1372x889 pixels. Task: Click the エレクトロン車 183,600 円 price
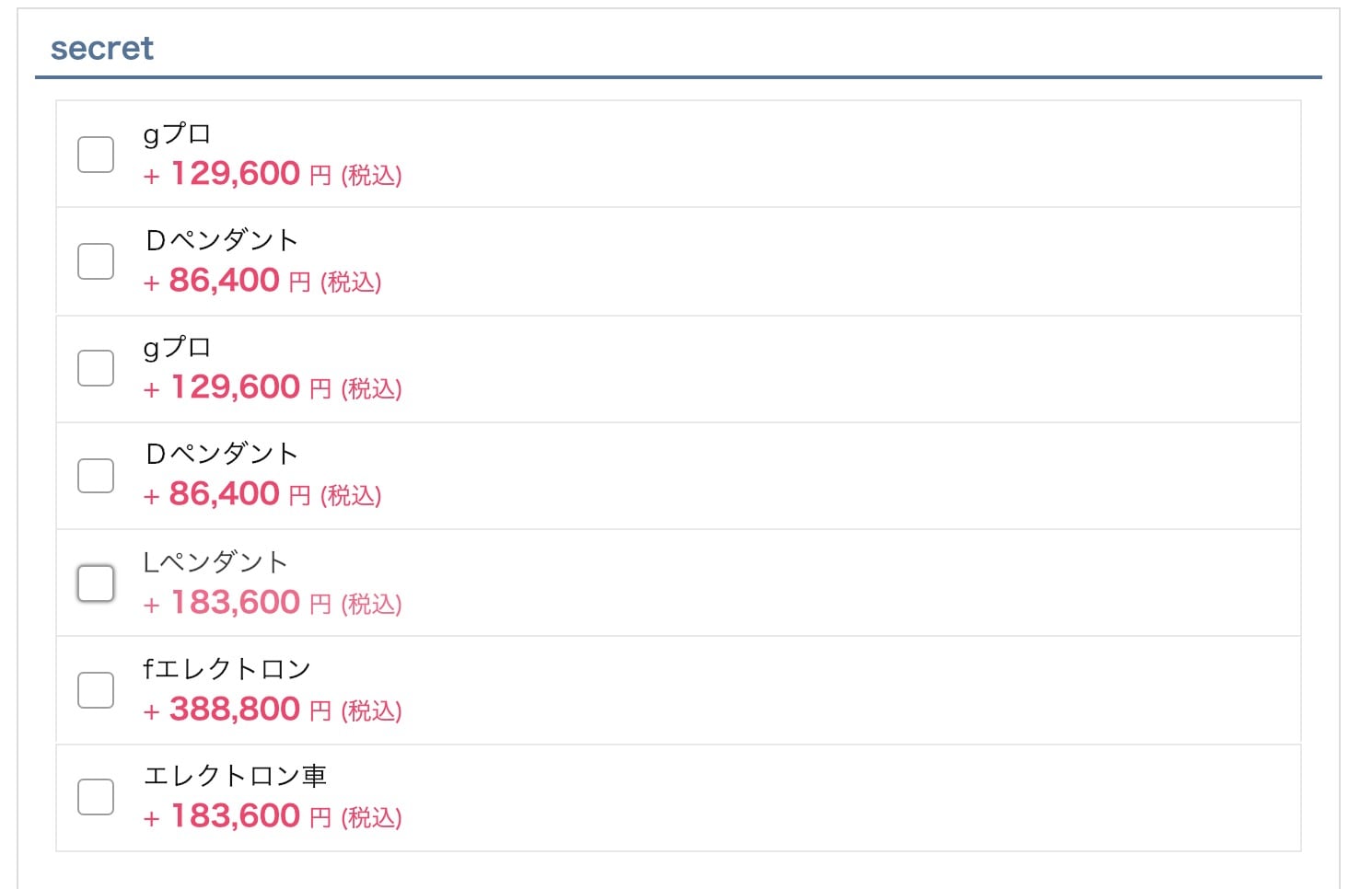click(x=250, y=816)
